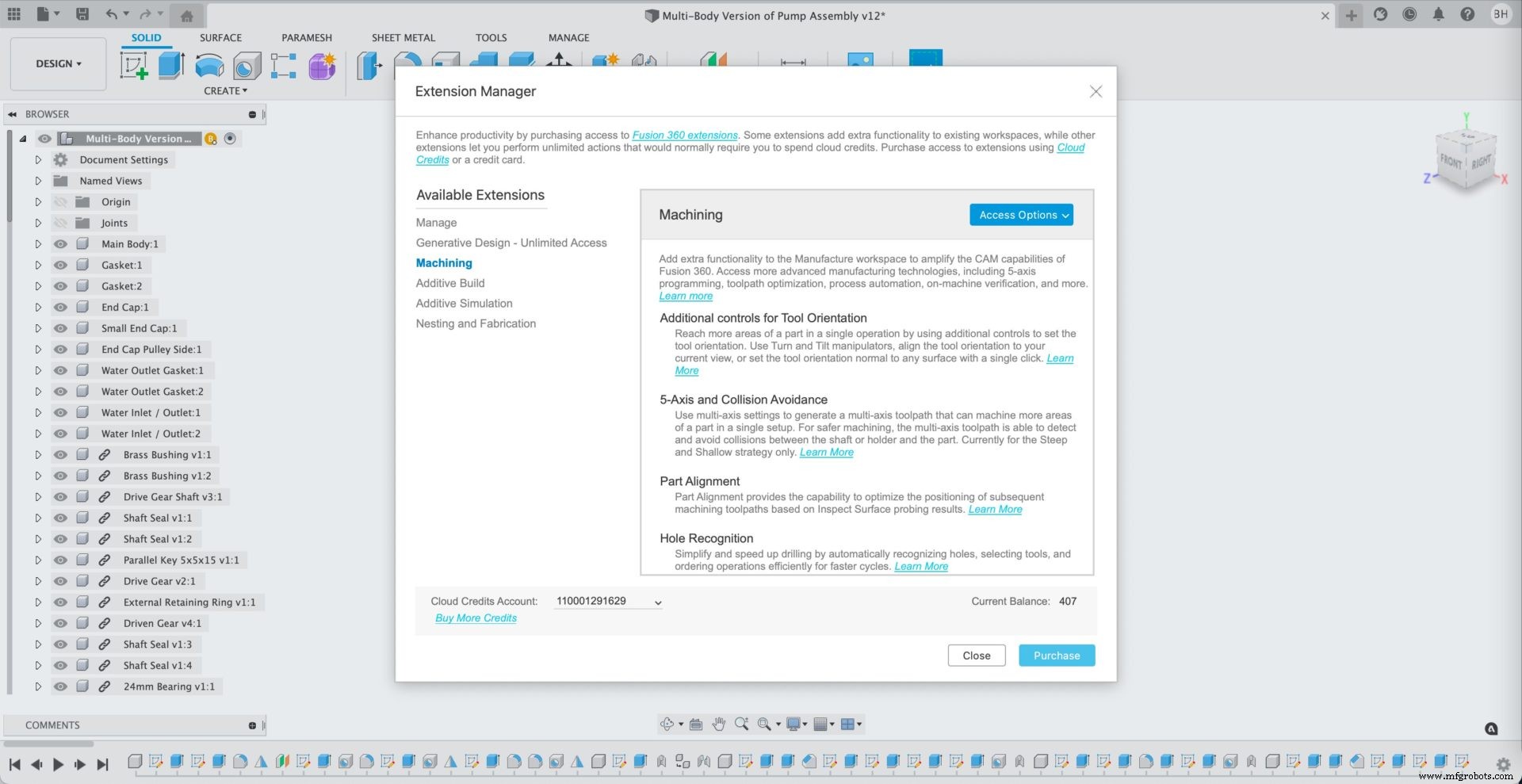Toggle visibility of the Origin folder

tap(60, 202)
